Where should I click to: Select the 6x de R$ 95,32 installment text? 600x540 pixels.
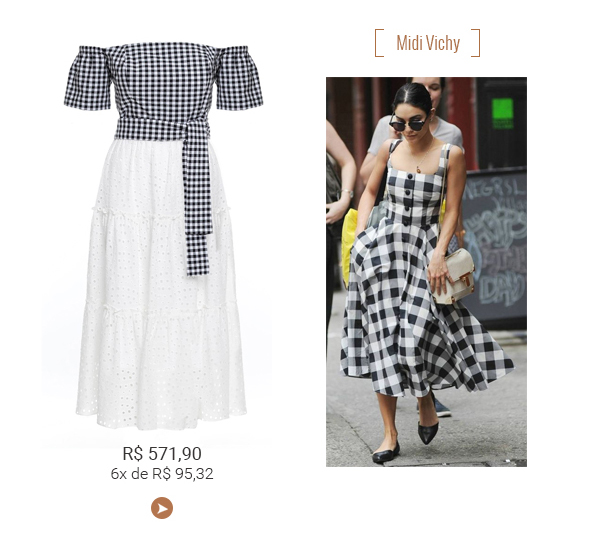(x=162, y=474)
